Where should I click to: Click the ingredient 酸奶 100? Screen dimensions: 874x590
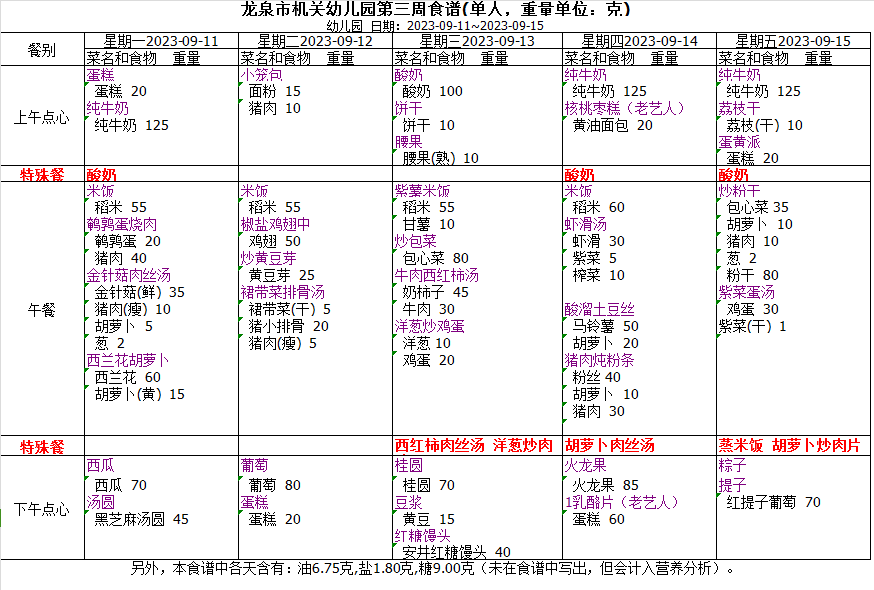[432, 91]
